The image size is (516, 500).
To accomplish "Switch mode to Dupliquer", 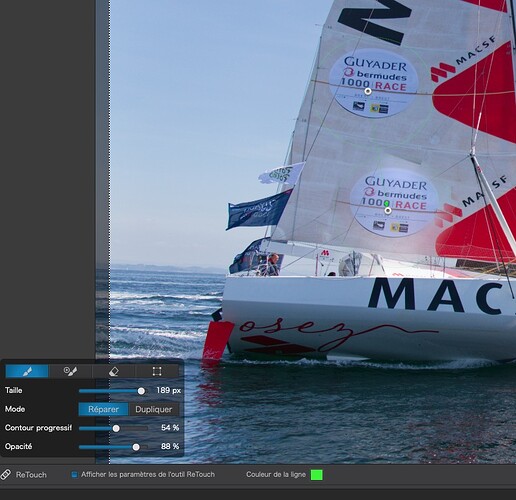I will tap(154, 409).
